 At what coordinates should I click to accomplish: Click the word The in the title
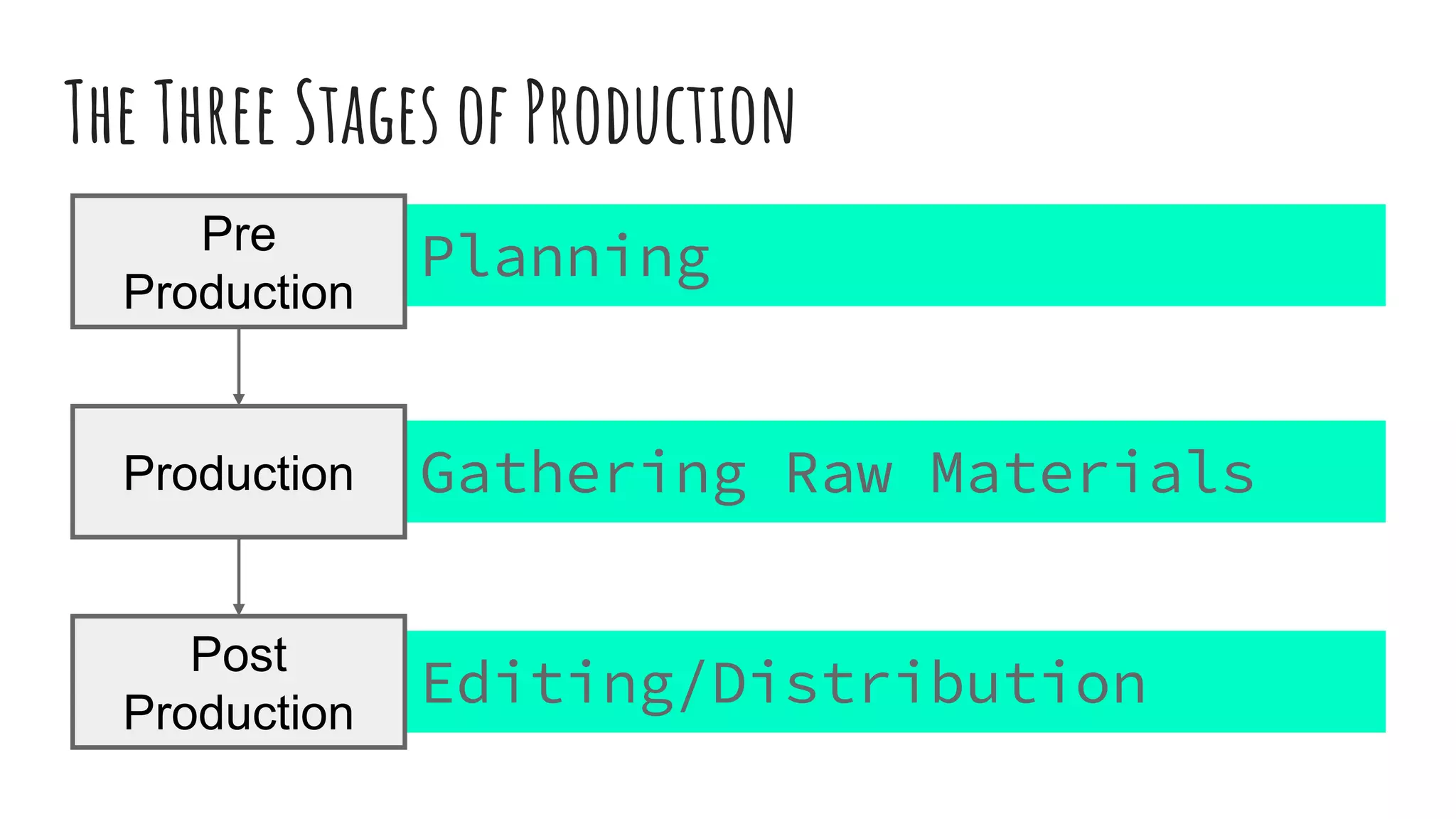(100, 112)
